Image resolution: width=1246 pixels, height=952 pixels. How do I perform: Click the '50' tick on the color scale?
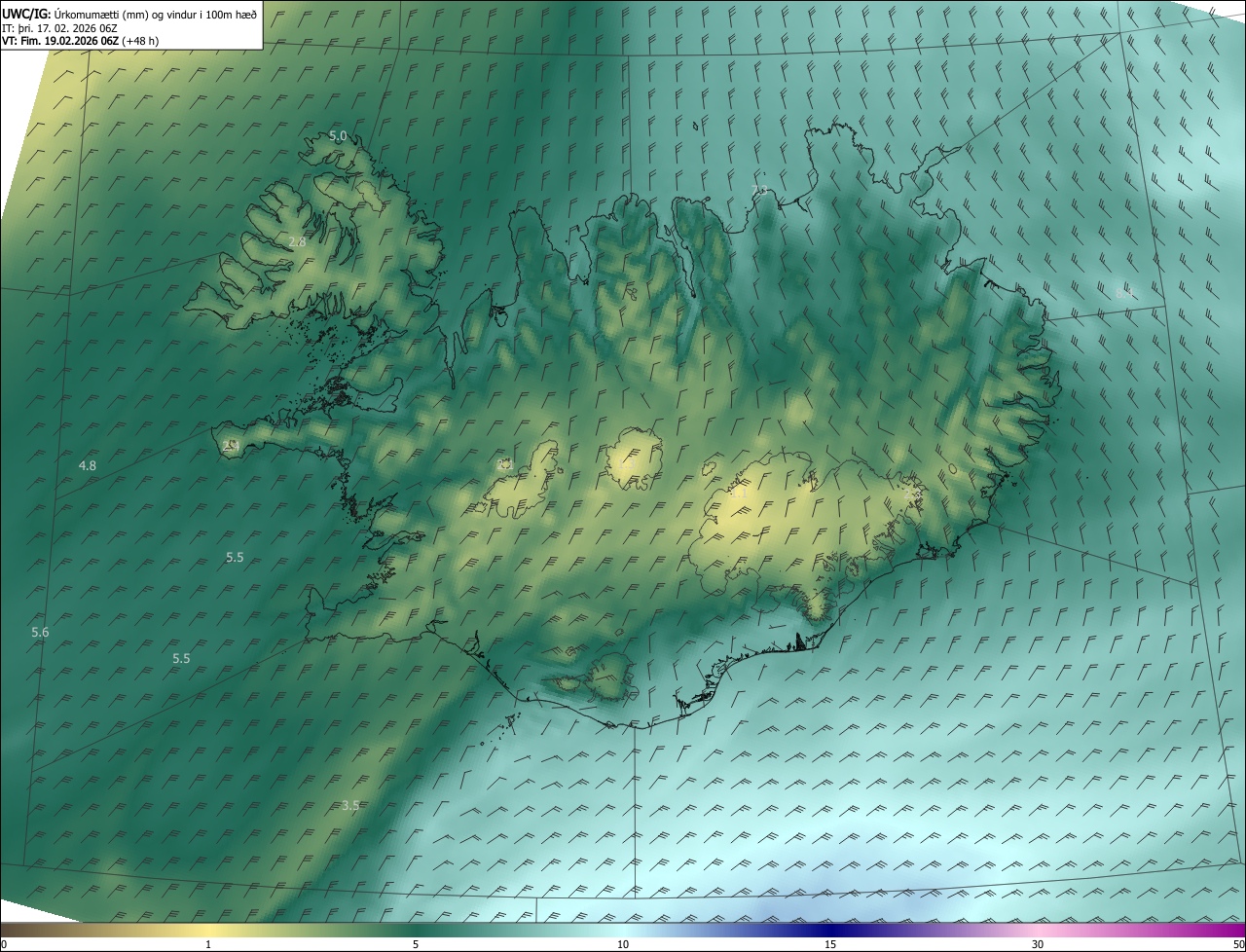point(1238,945)
